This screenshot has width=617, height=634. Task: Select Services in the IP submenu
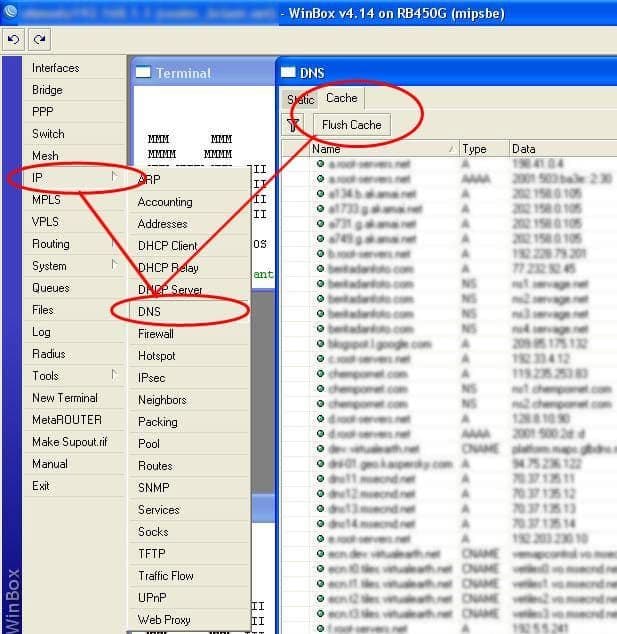click(x=189, y=510)
